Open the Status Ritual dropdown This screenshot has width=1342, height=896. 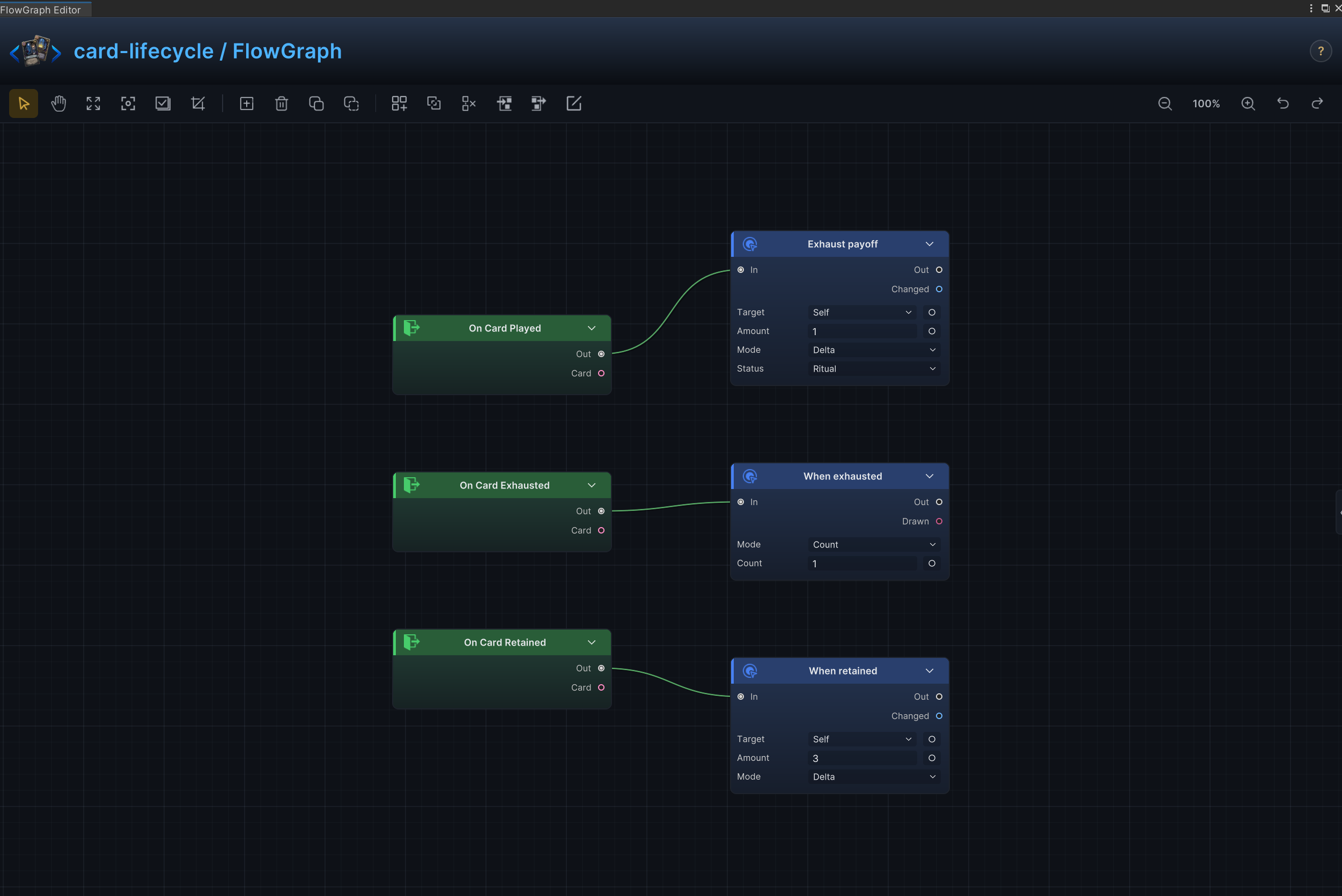(874, 368)
